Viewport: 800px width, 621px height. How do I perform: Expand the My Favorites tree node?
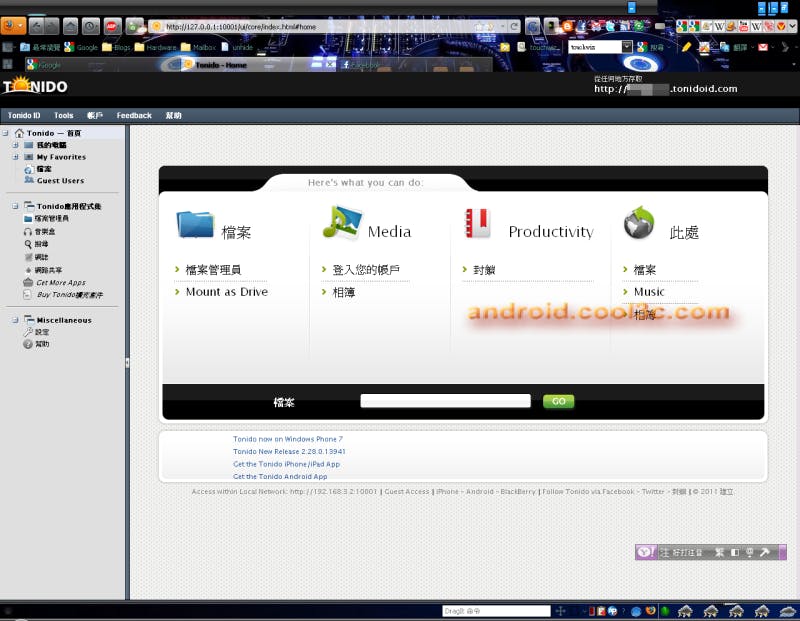pos(15,157)
